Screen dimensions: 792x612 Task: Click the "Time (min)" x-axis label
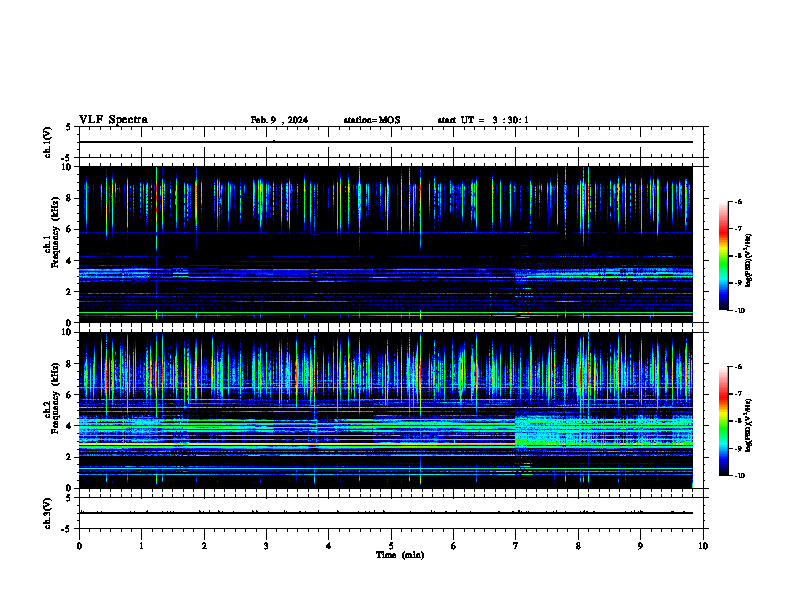(x=400, y=555)
